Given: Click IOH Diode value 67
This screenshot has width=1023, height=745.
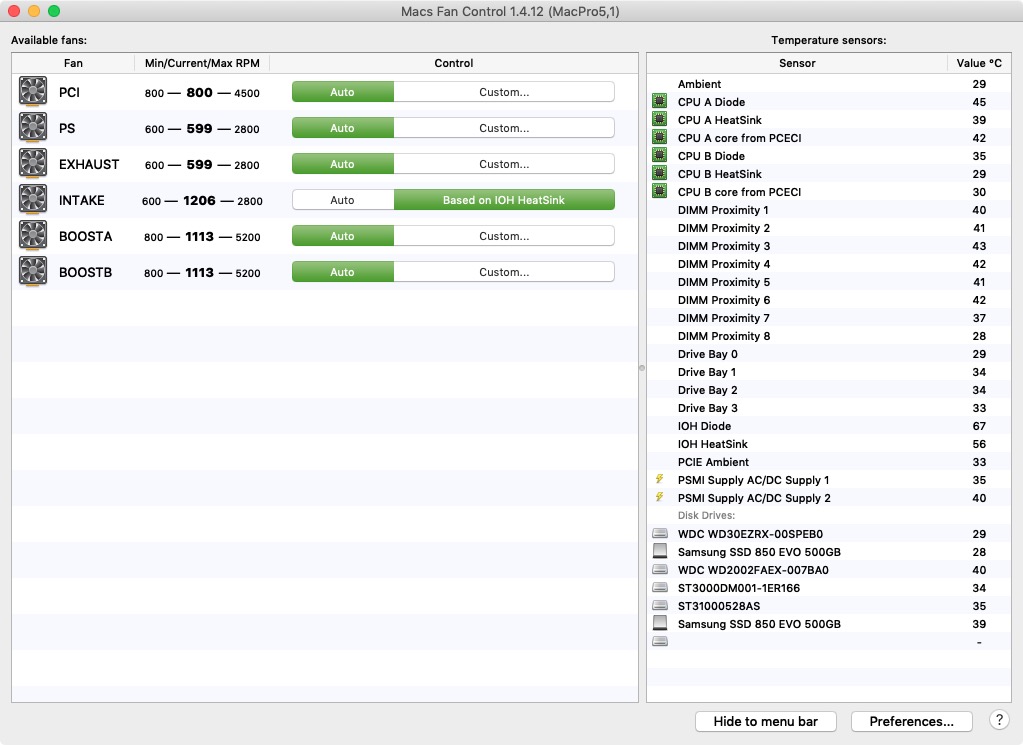Looking at the screenshot, I should 979,425.
